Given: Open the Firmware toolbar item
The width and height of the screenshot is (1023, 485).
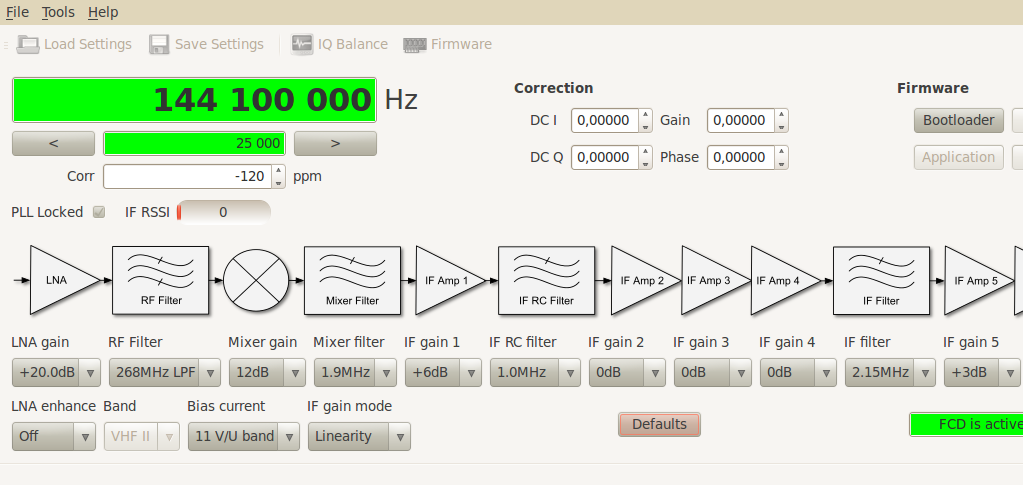Looking at the screenshot, I should [x=448, y=44].
